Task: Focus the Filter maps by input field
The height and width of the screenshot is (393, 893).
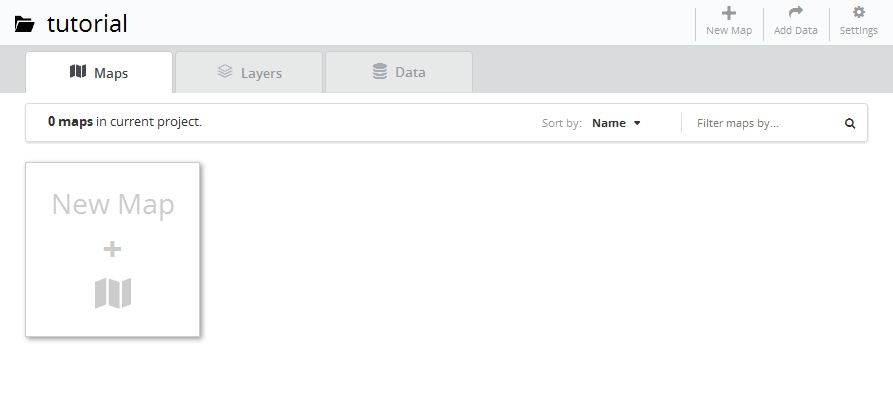Action: [x=767, y=123]
